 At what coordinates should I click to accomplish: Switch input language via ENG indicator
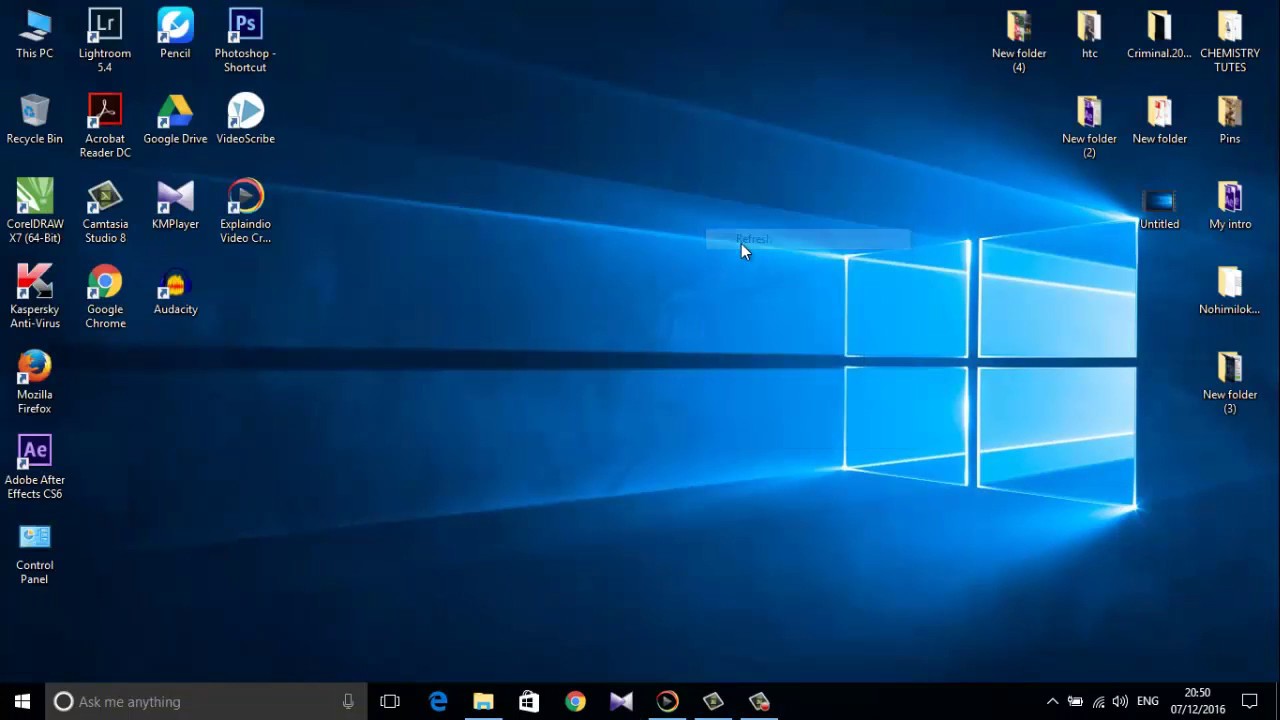point(1148,701)
